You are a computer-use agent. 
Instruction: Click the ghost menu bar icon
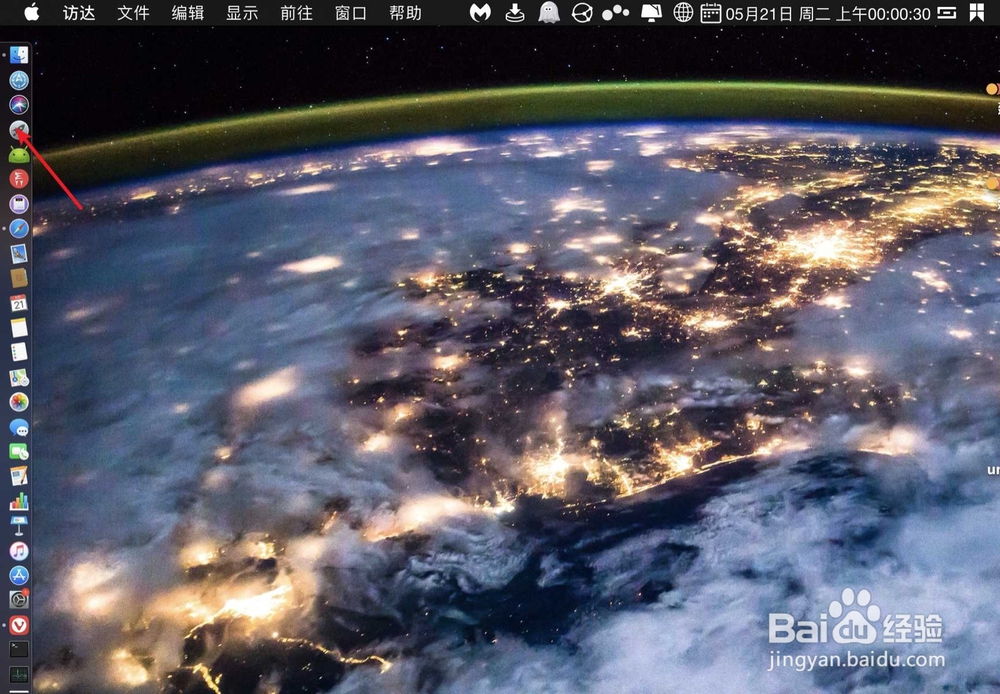pyautogui.click(x=548, y=13)
